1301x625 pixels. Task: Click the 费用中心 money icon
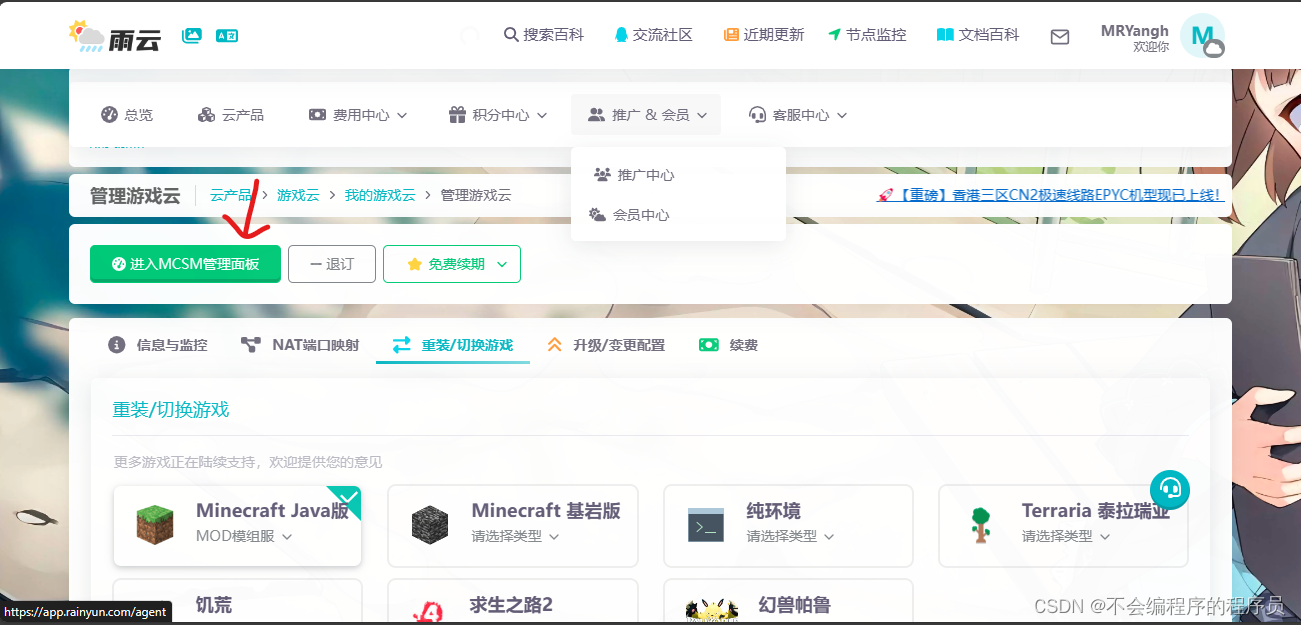[317, 115]
